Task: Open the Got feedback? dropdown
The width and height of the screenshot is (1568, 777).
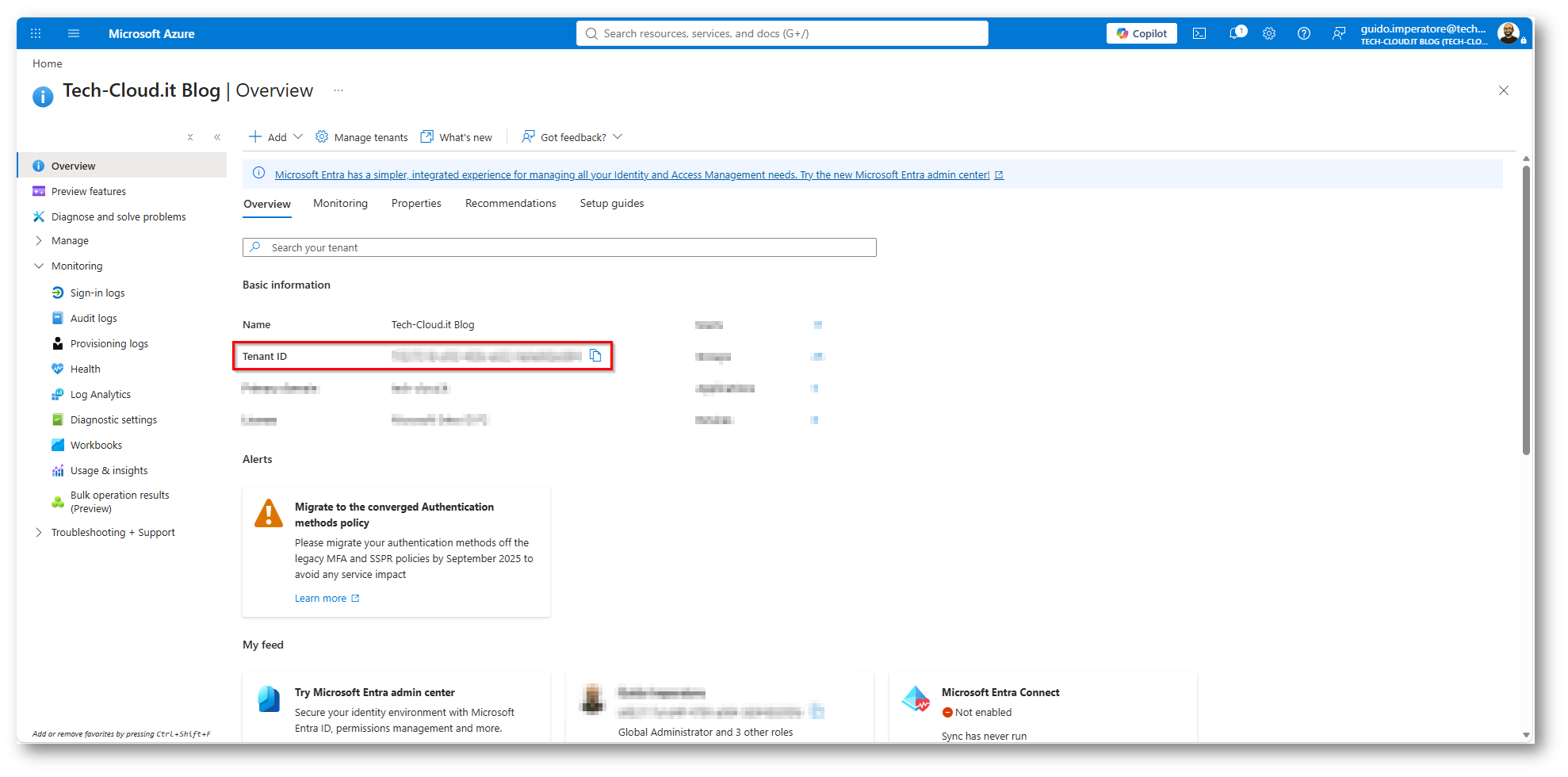Action: pyautogui.click(x=572, y=137)
